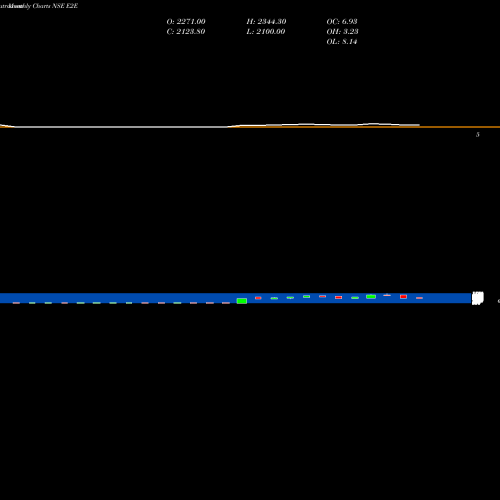Select the OH: 3.23 reading

coord(342,32)
